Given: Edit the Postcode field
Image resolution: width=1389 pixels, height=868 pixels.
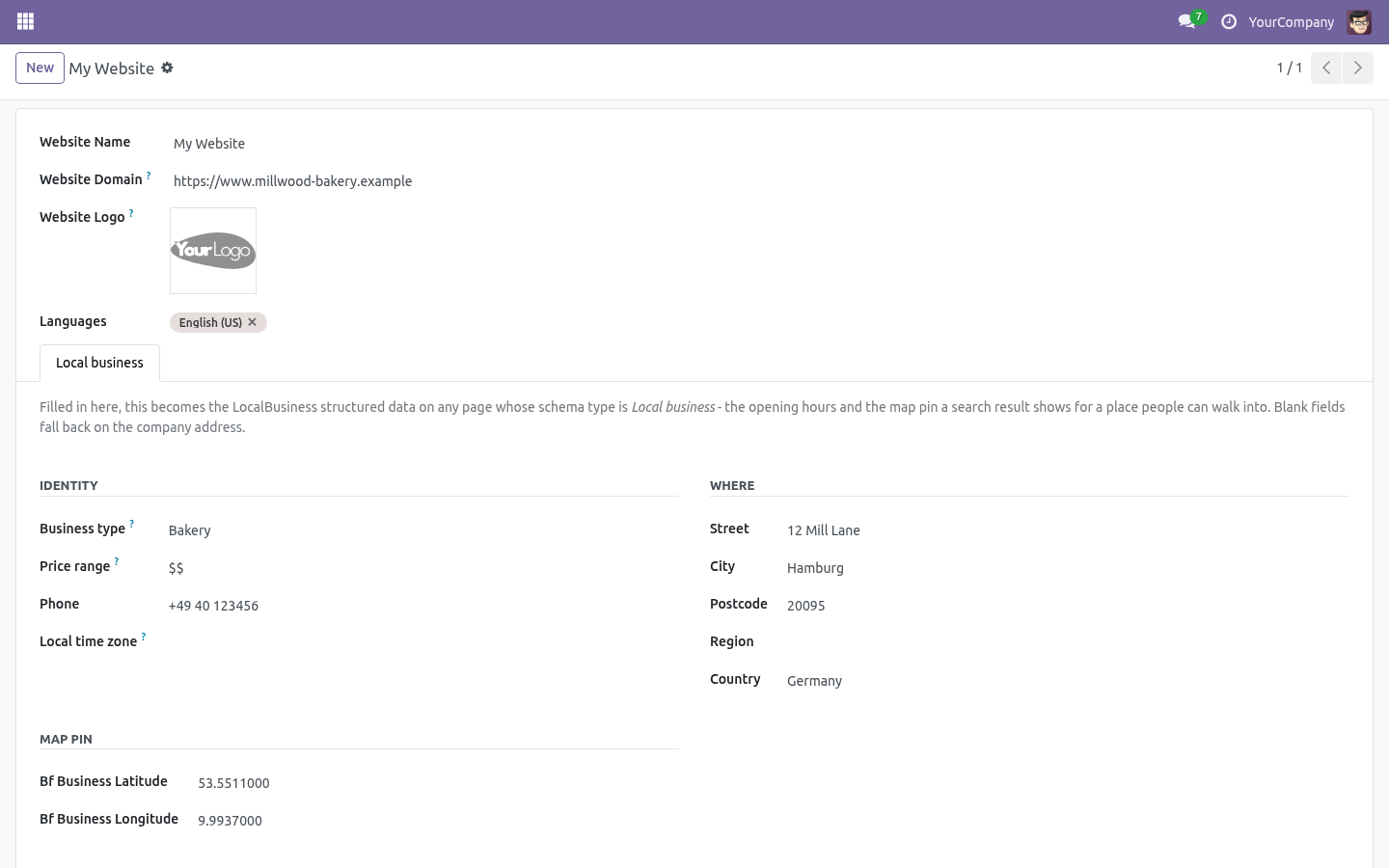Looking at the screenshot, I should [1066, 606].
